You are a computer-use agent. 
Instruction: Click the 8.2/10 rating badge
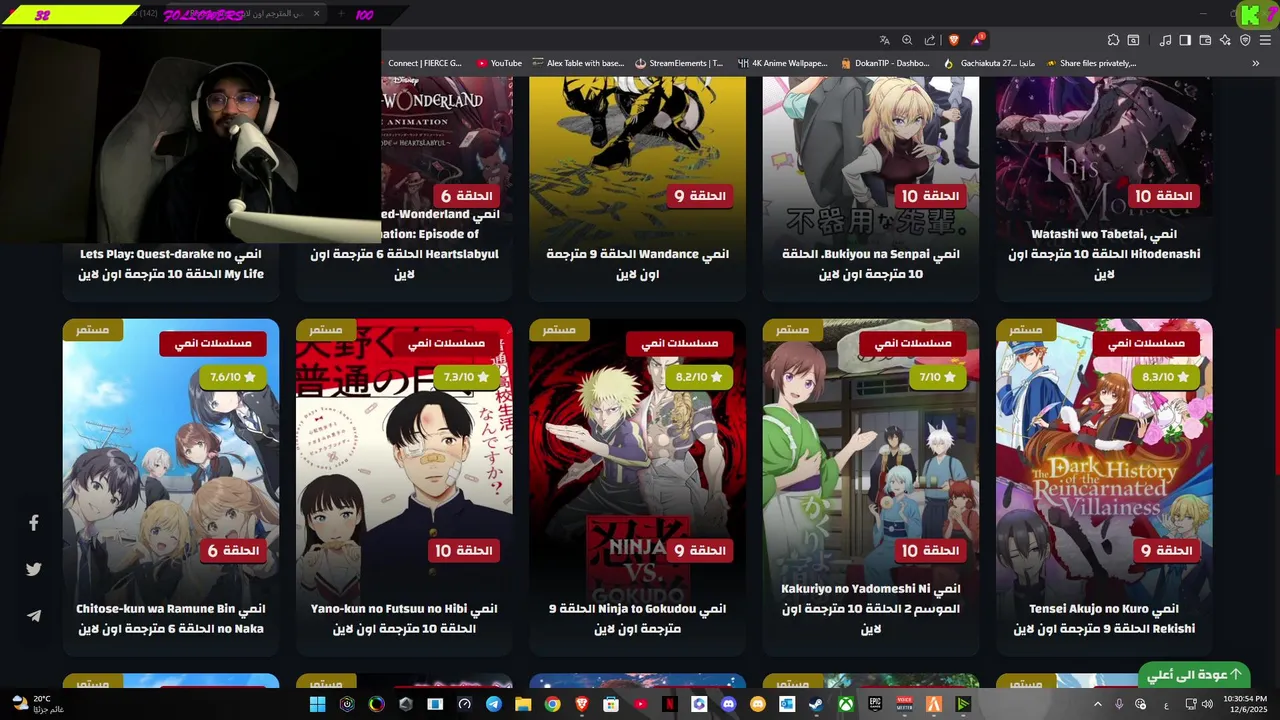coord(701,377)
